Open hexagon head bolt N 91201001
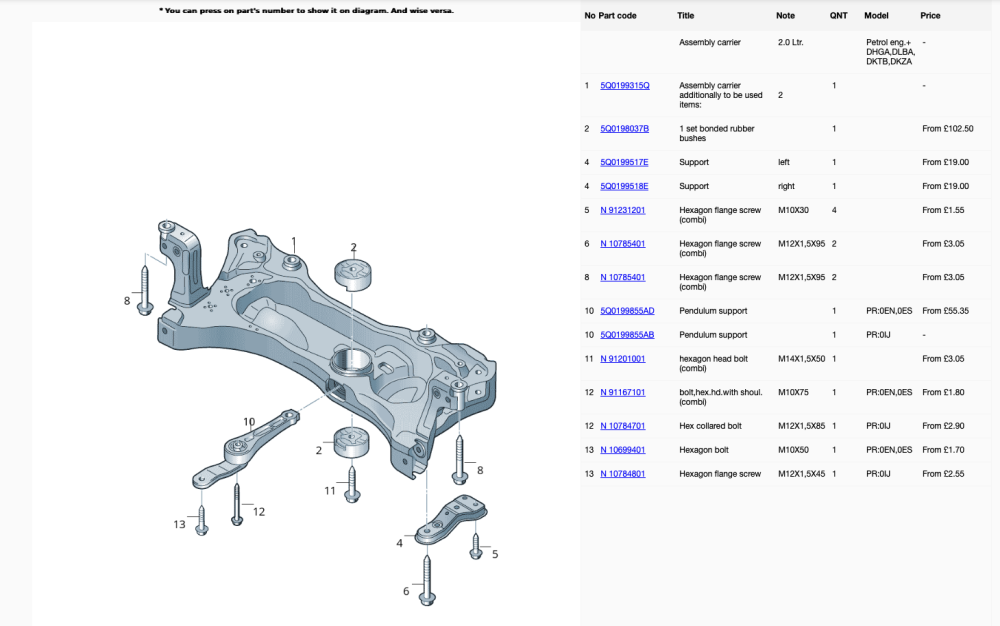Screen dimensions: 1000x626 tap(622, 358)
